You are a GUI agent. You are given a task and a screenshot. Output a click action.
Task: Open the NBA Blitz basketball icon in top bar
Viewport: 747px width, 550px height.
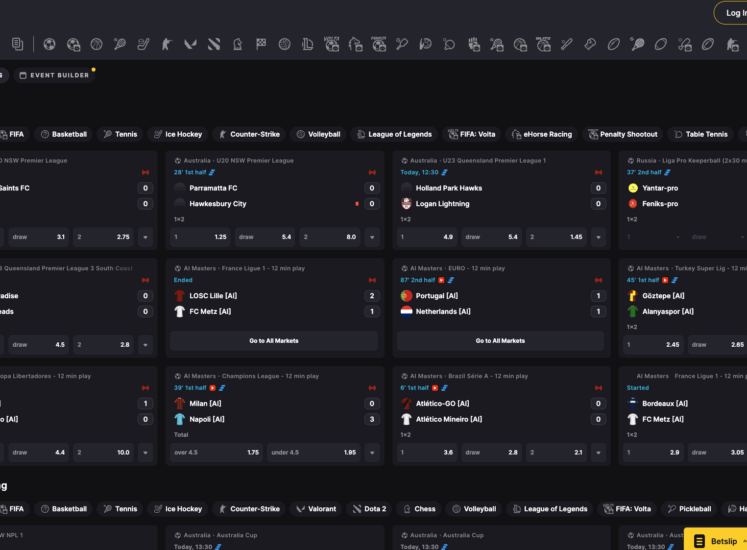tap(543, 44)
